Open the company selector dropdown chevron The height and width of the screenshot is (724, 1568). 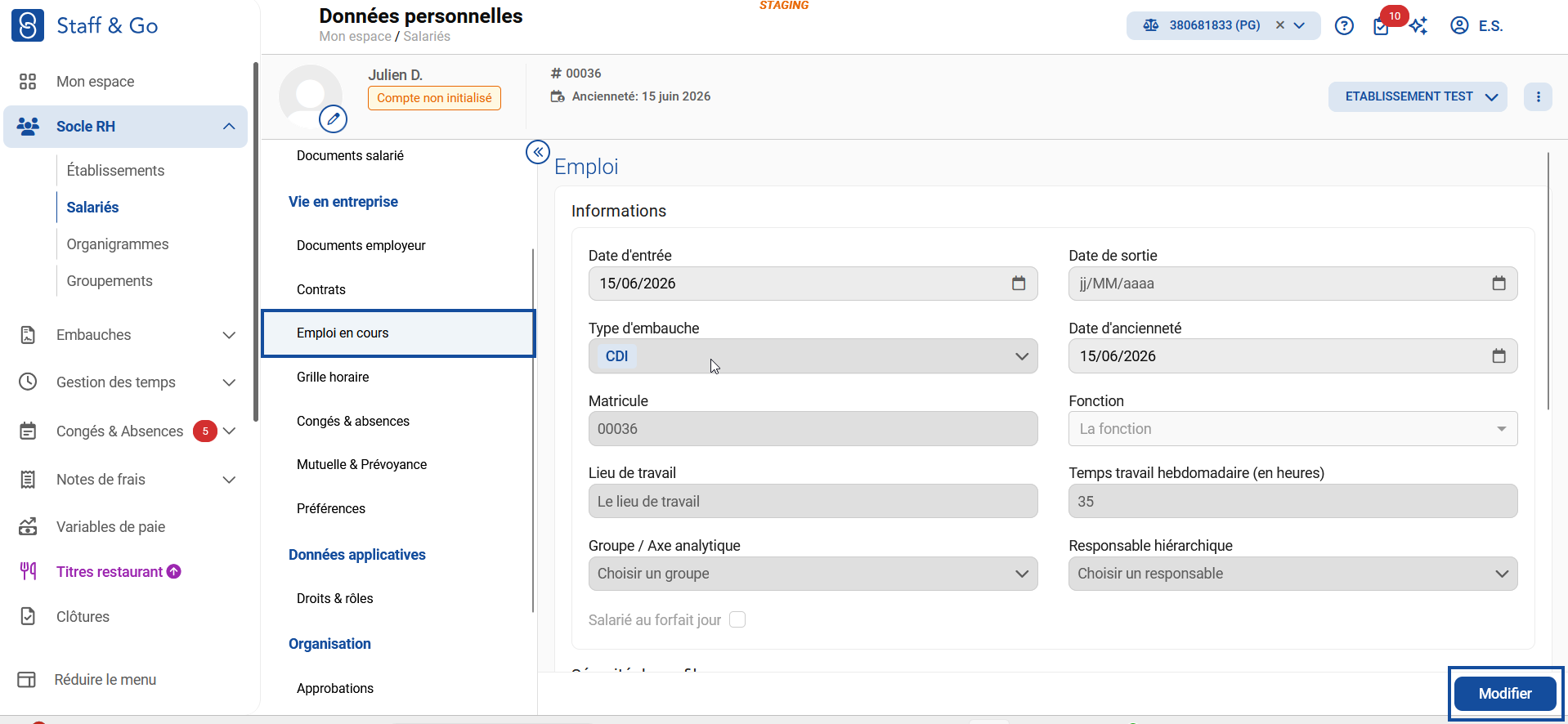pyautogui.click(x=1299, y=25)
